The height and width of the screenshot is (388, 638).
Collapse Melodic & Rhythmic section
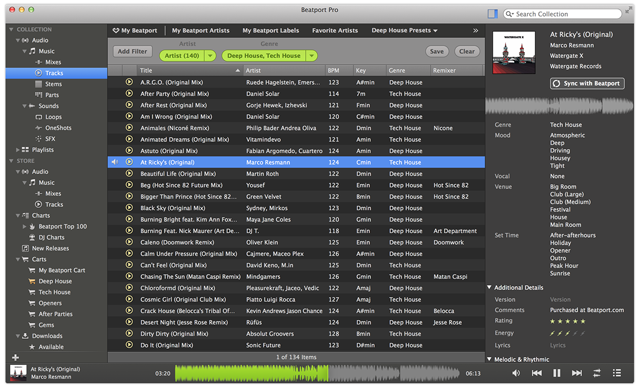click(x=489, y=359)
